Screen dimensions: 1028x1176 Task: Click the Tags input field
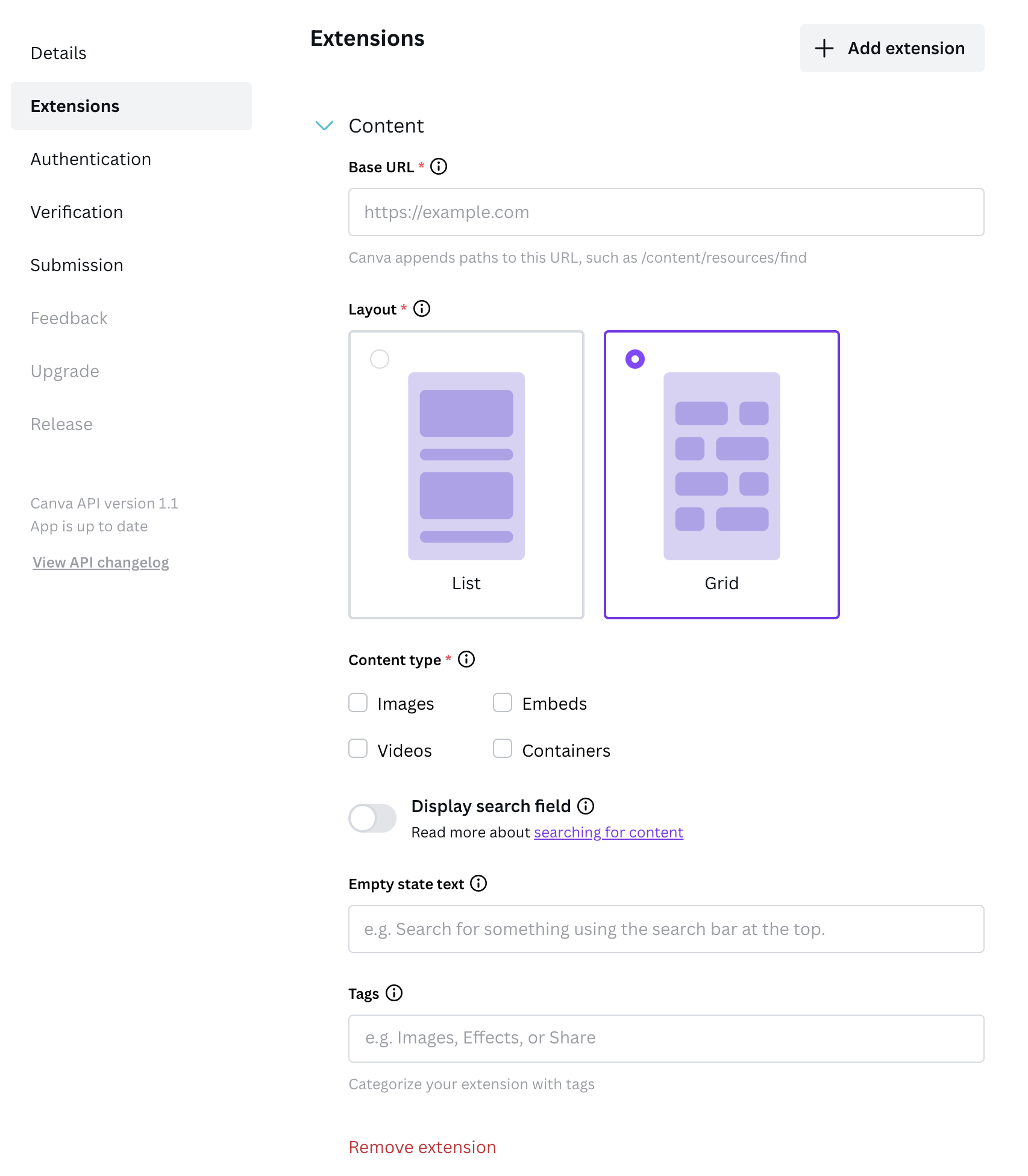(666, 1039)
